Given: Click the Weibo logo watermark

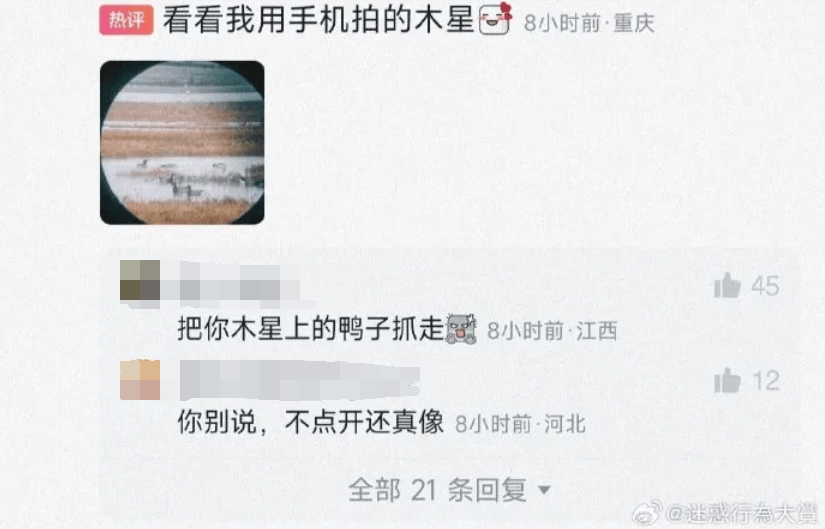Looking at the screenshot, I should coord(648,513).
